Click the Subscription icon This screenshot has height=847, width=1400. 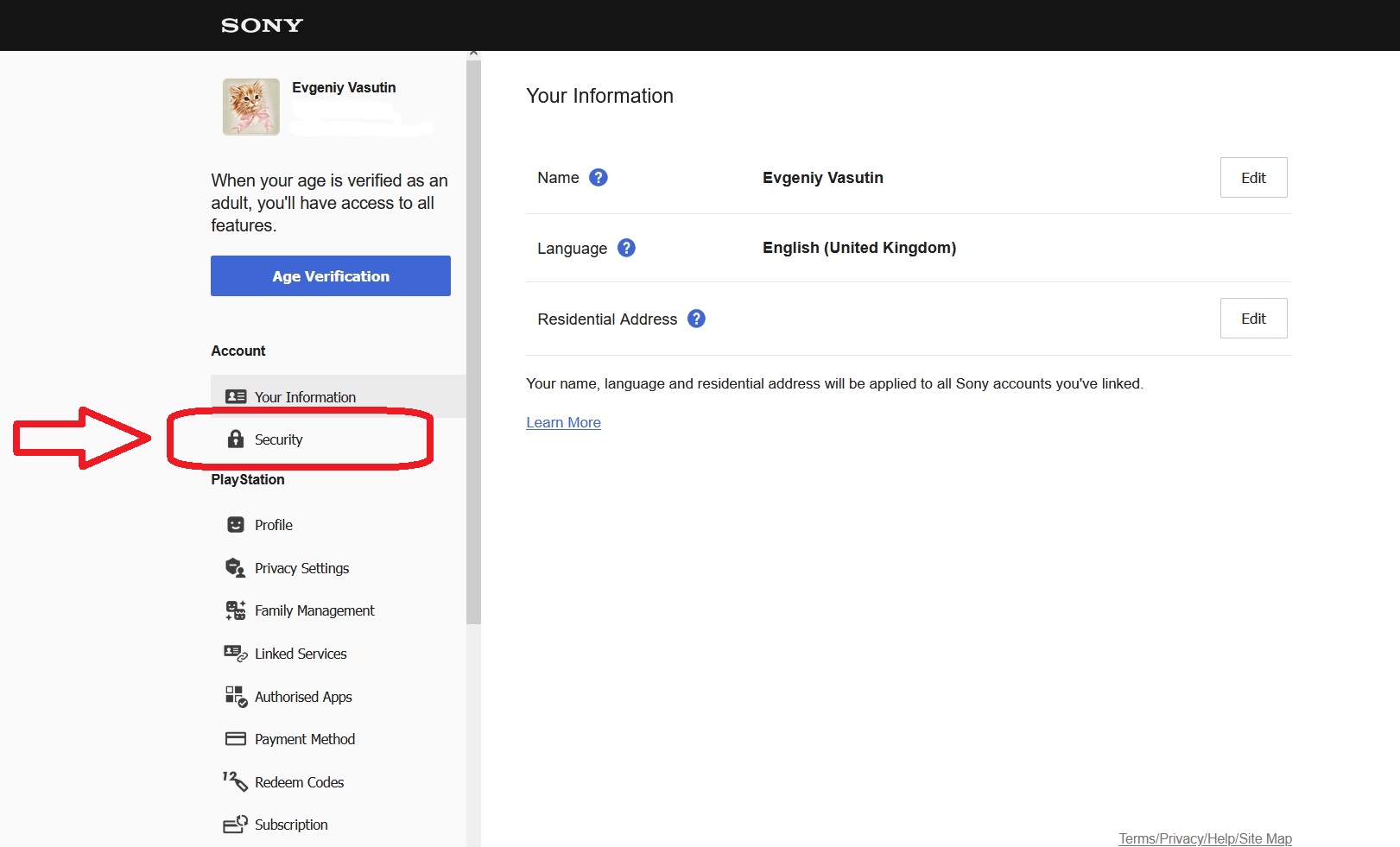[x=236, y=824]
